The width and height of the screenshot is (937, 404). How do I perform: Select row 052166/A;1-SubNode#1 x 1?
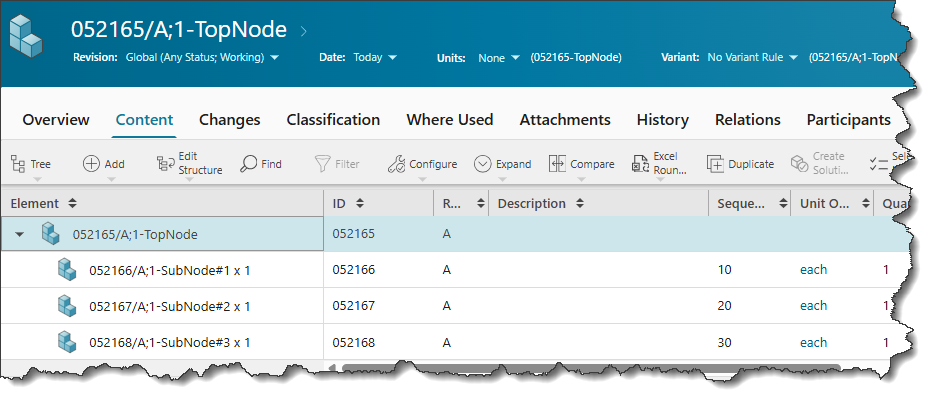point(170,270)
